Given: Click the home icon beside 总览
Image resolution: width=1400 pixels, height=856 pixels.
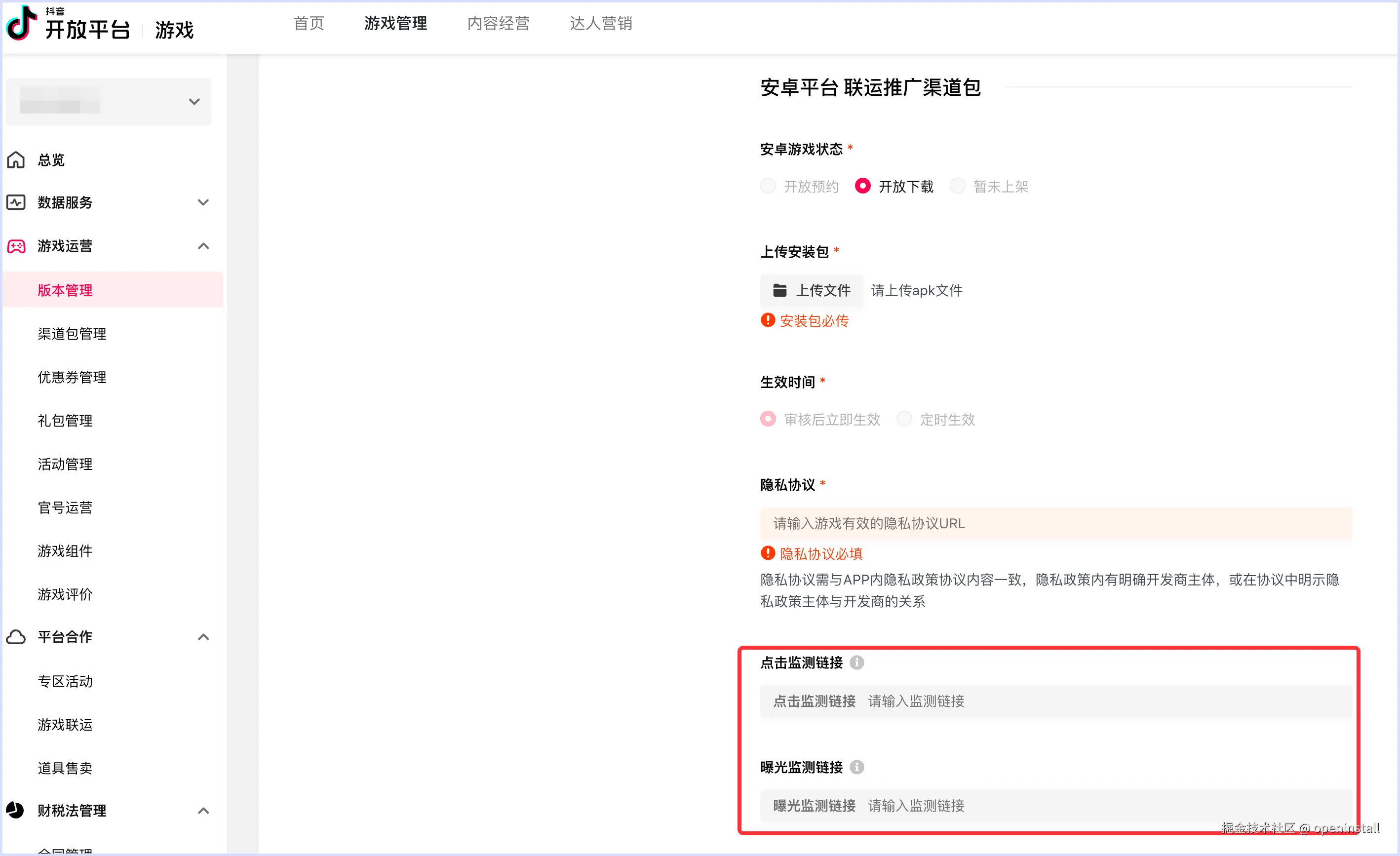Looking at the screenshot, I should click(16, 160).
